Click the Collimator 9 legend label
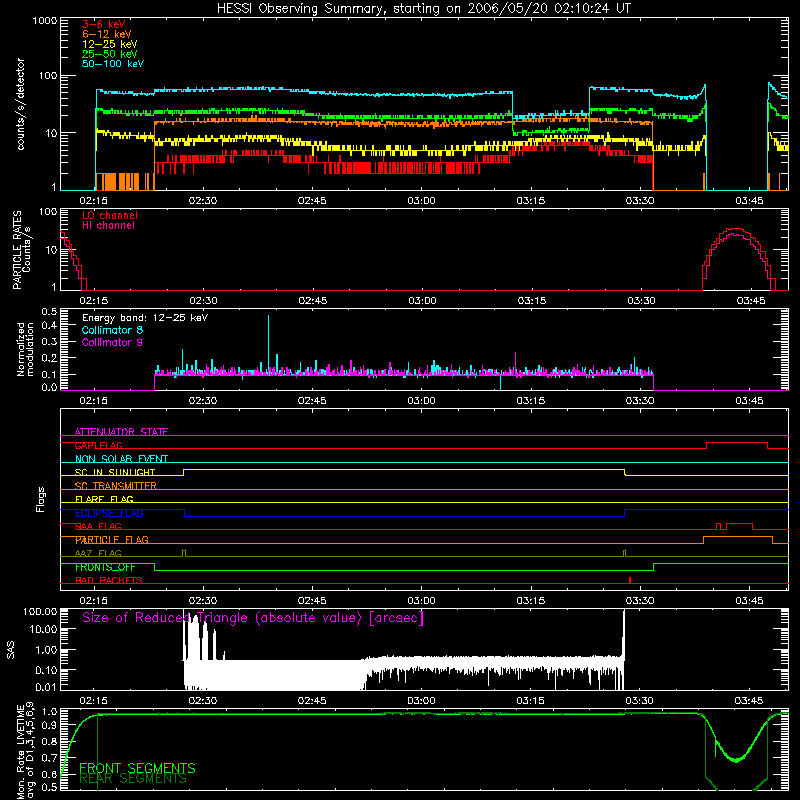 (112, 342)
